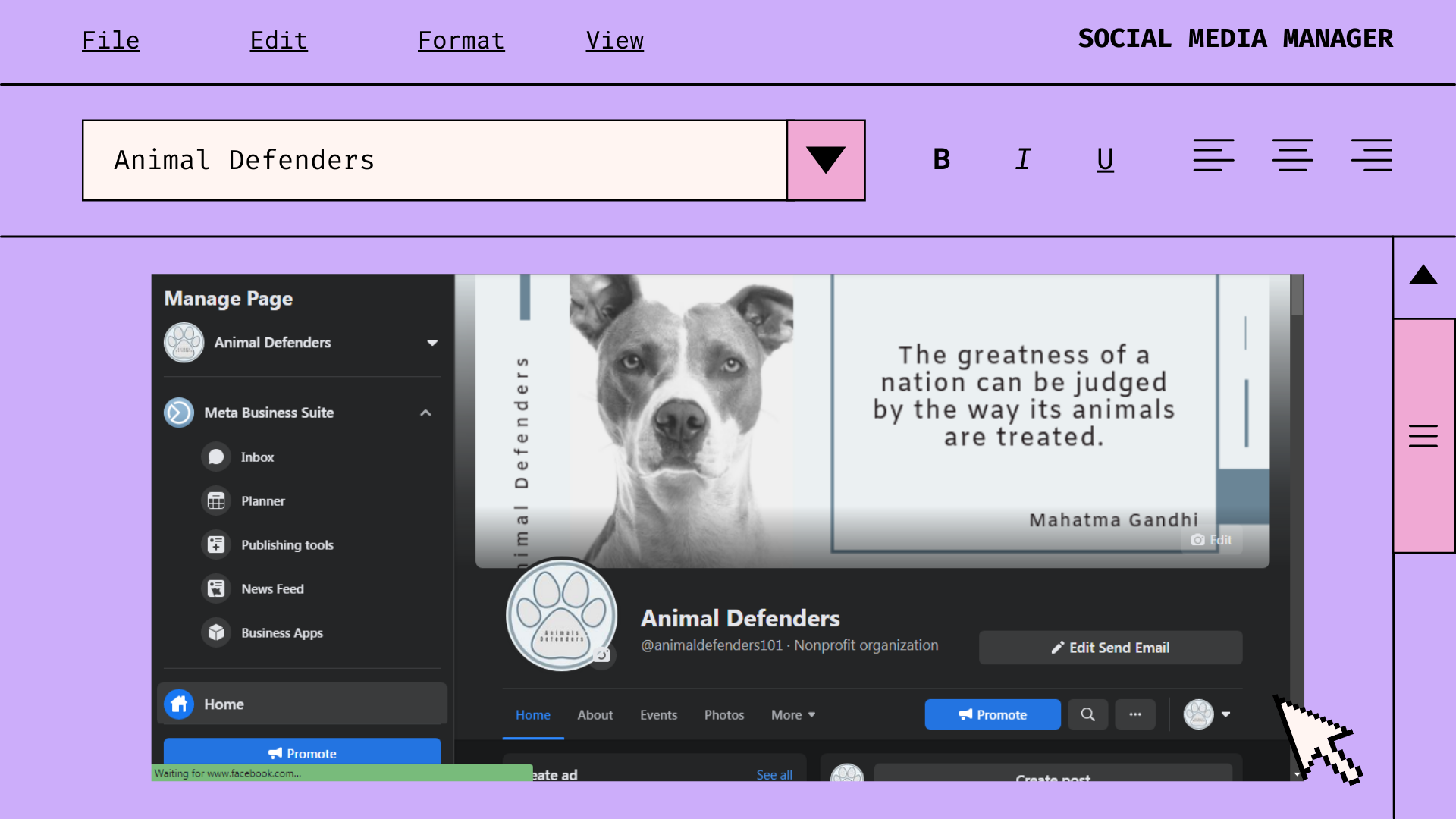Toggle underline formatting icon
This screenshot has height=819, width=1456.
point(1105,159)
